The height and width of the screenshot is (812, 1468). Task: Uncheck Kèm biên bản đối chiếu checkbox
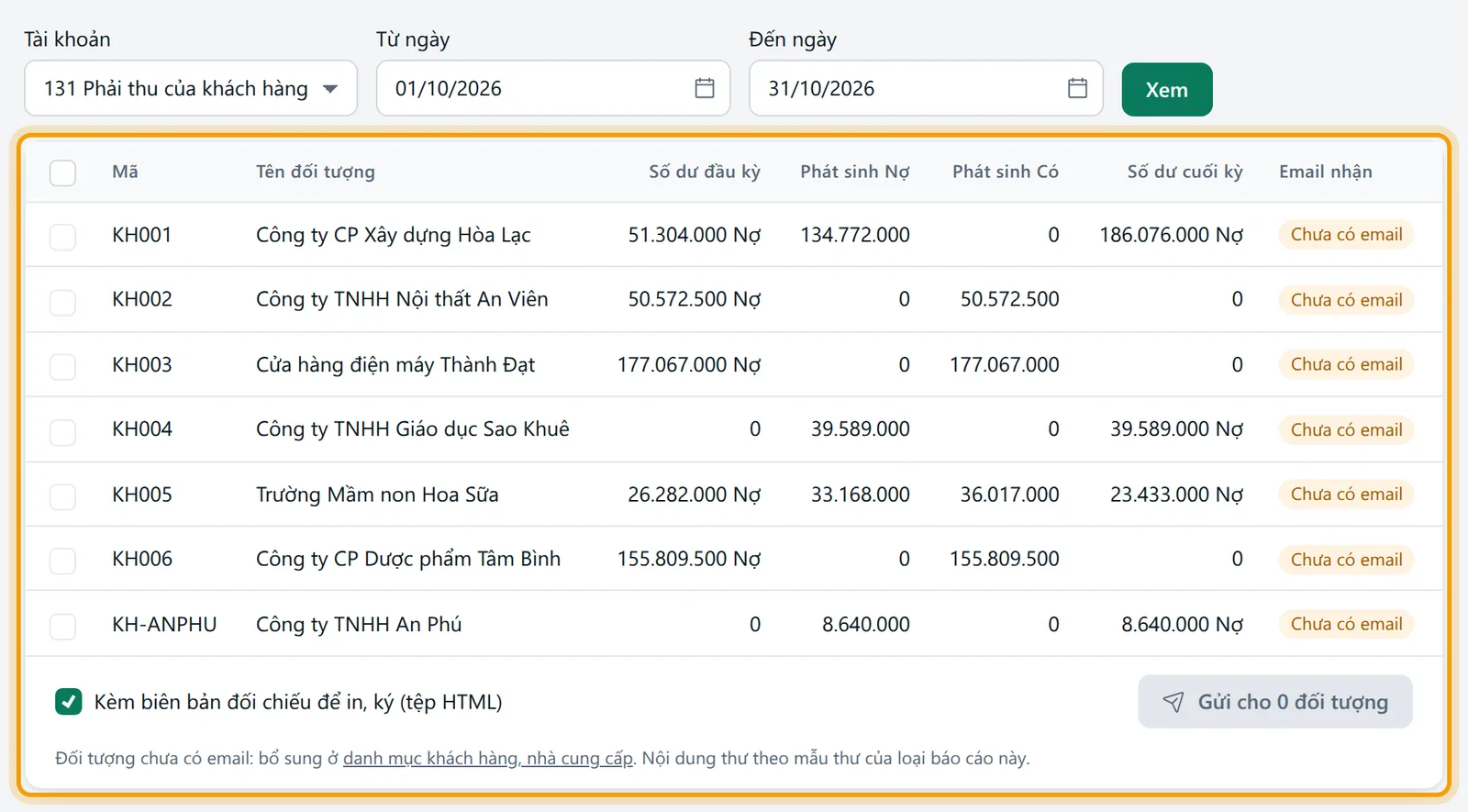[68, 702]
